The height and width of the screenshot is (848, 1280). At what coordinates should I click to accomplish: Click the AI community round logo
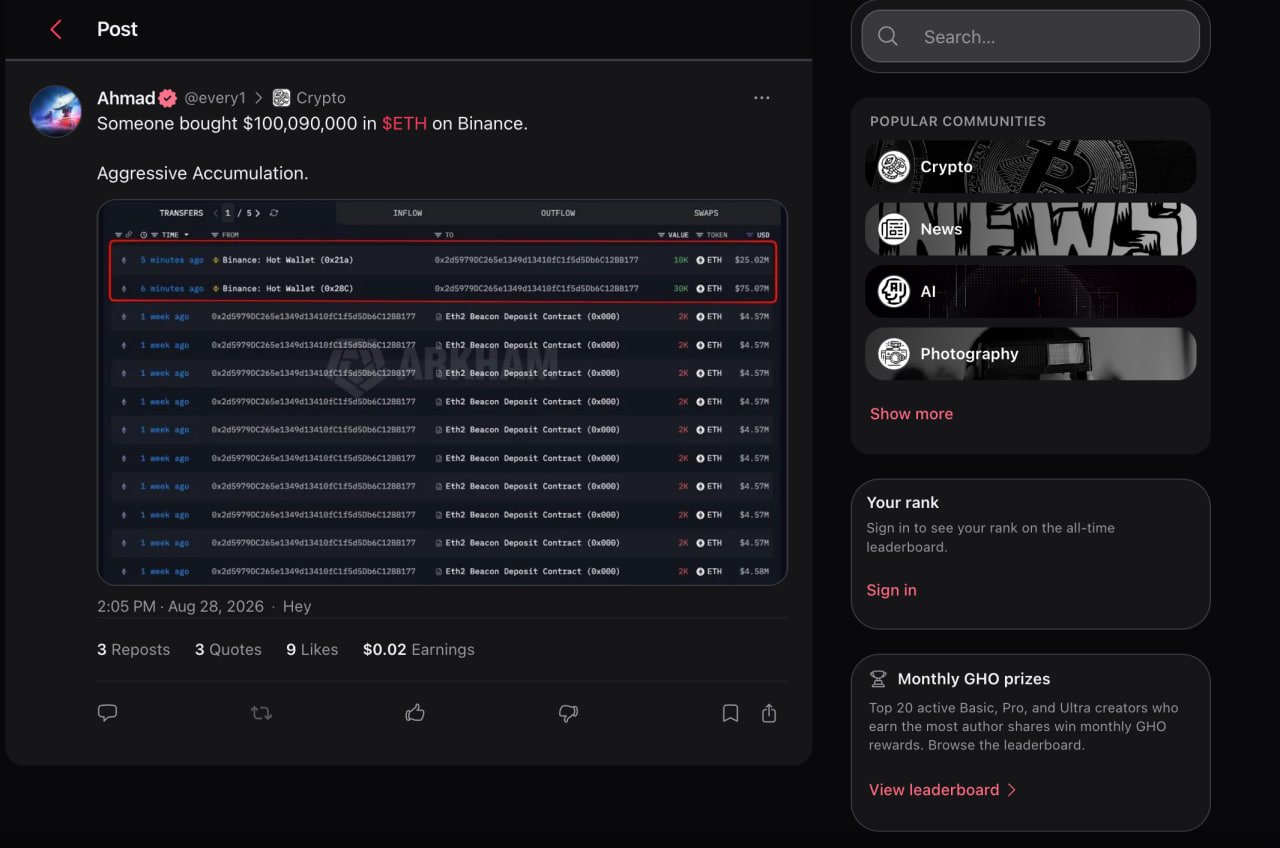894,291
